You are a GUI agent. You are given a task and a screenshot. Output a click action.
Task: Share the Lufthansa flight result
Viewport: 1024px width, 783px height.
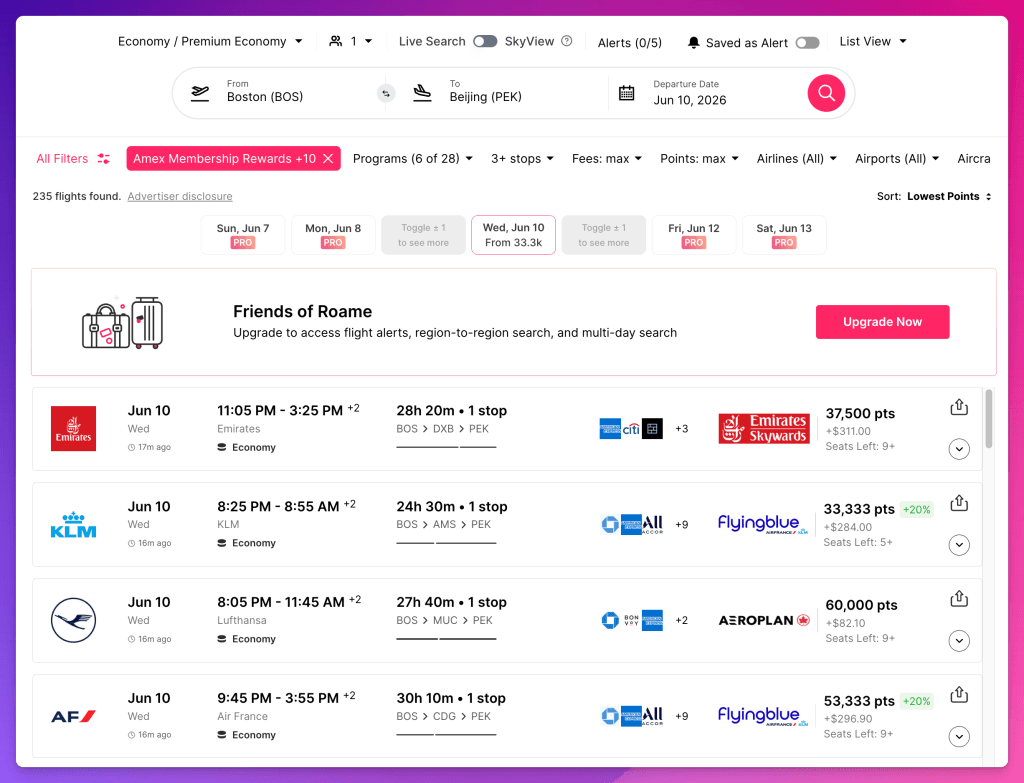pyautogui.click(x=959, y=598)
